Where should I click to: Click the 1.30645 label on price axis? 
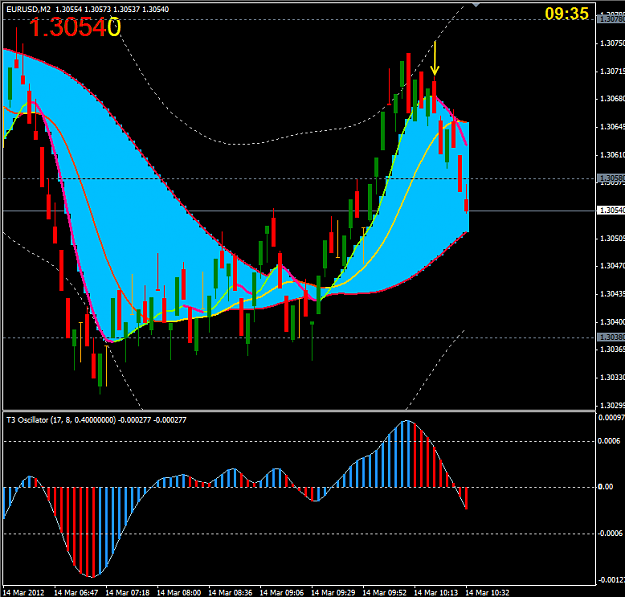(x=612, y=127)
